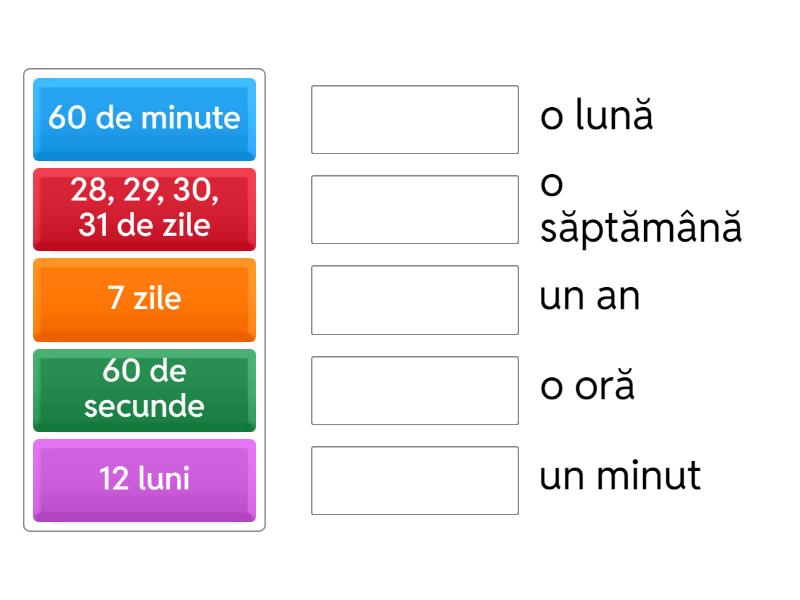800x600 pixels.
Task: Select the "12 luni" tile
Action: (x=144, y=479)
